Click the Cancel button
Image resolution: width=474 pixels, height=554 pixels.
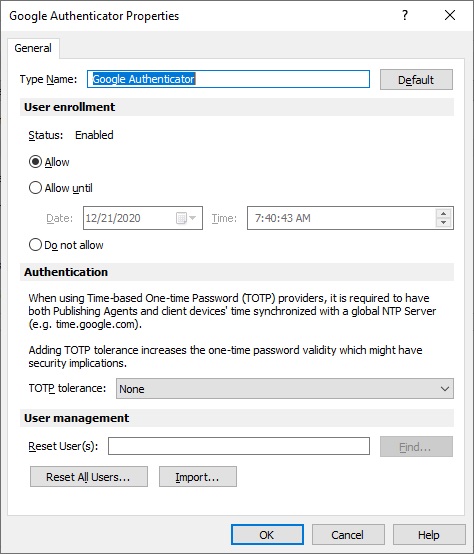point(348,535)
